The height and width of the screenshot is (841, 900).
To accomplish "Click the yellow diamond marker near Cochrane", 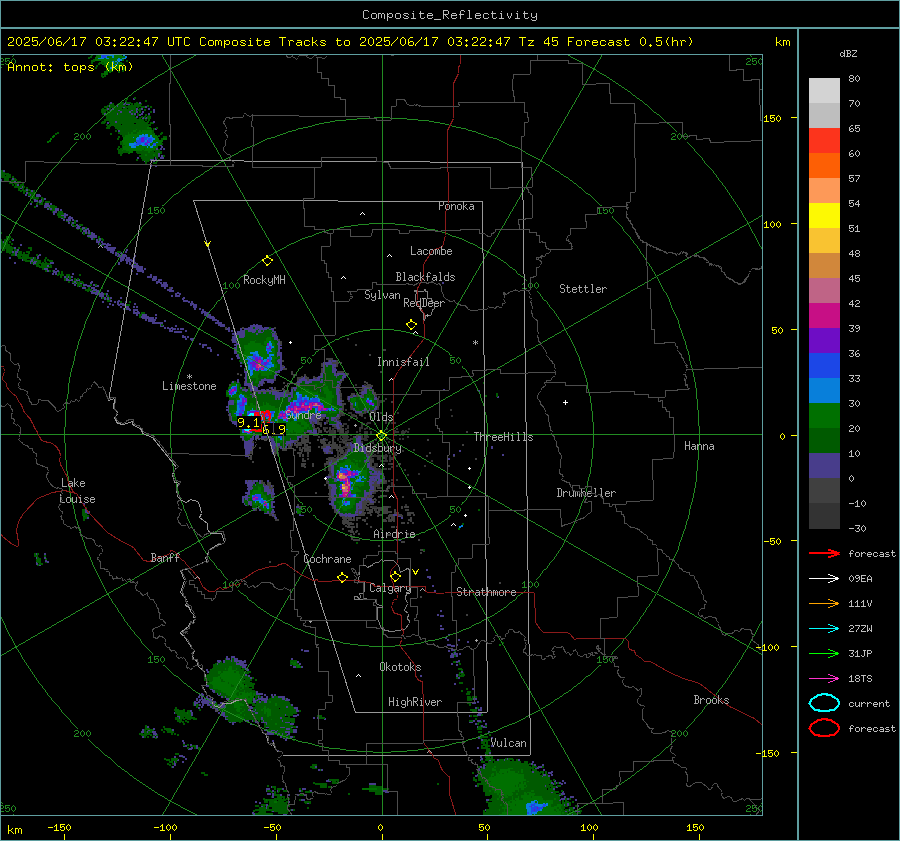I will (x=342, y=577).
